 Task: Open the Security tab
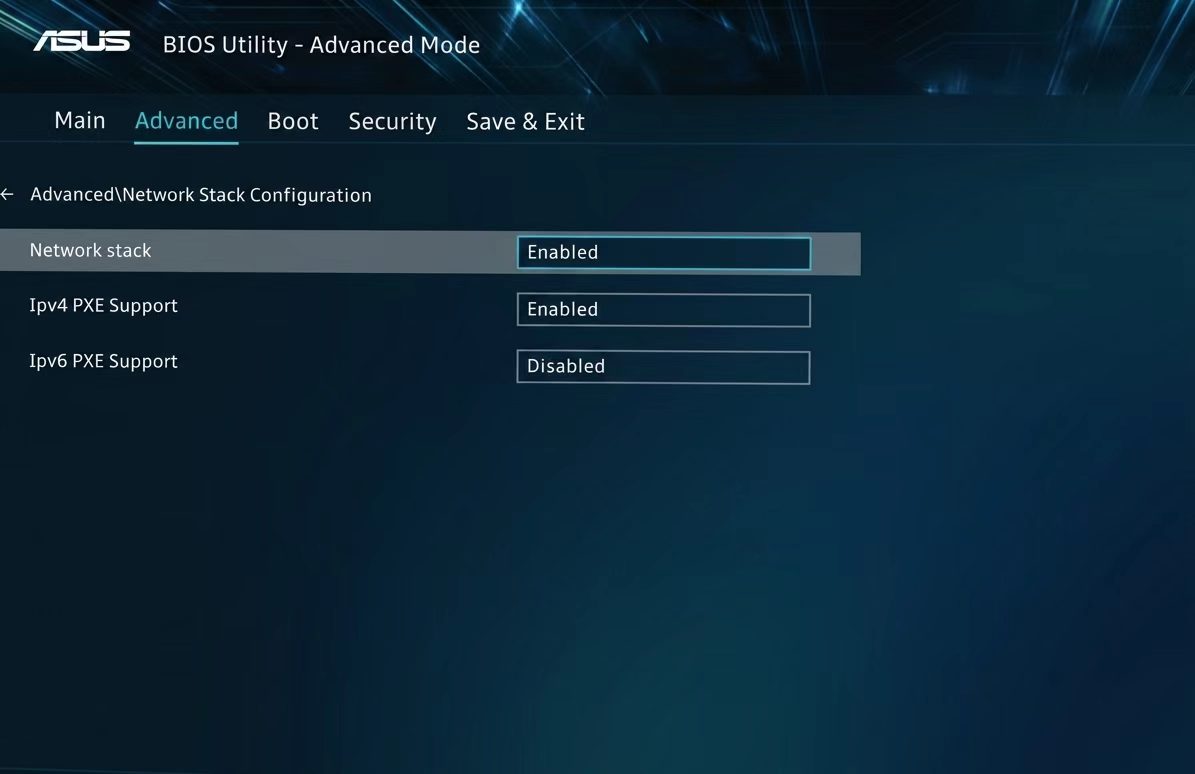(x=392, y=122)
